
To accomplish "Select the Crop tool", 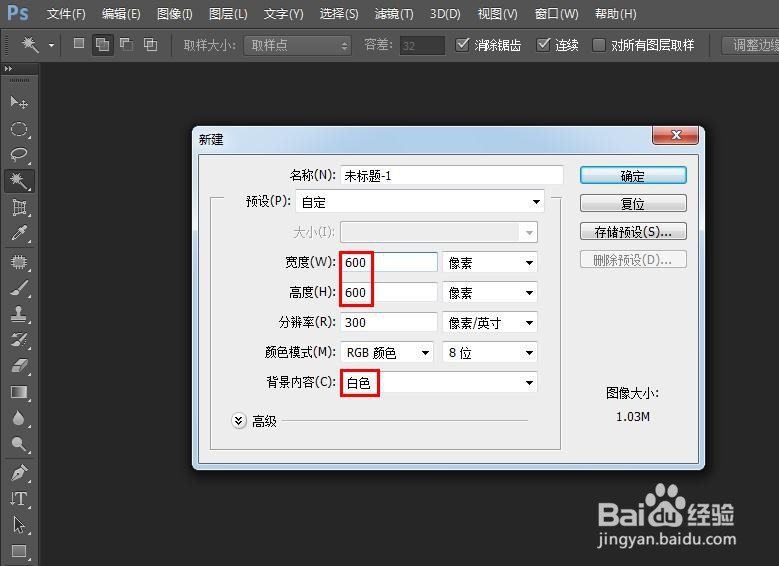I will pyautogui.click(x=19, y=207).
